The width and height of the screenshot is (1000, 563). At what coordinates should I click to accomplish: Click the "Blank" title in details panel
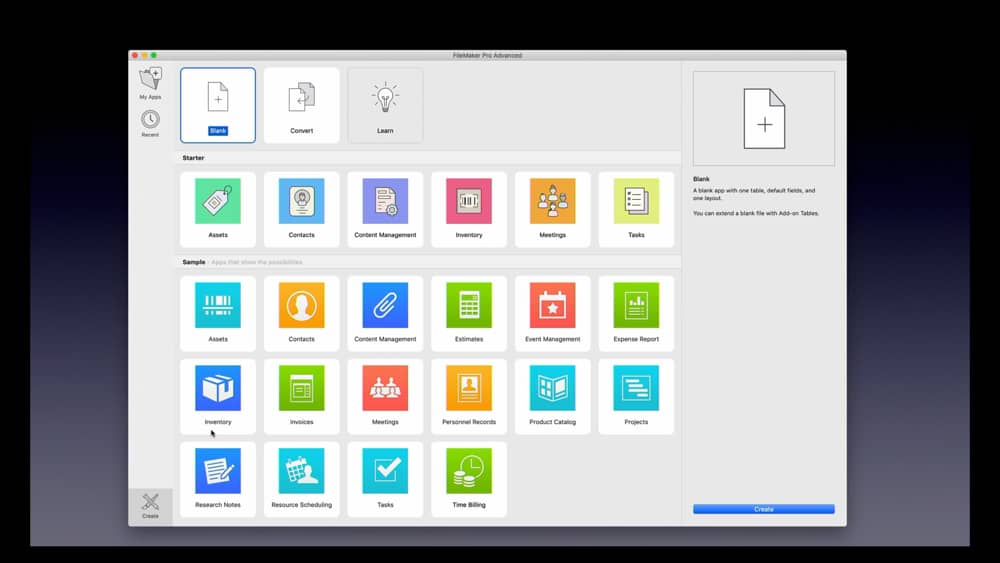coord(701,179)
